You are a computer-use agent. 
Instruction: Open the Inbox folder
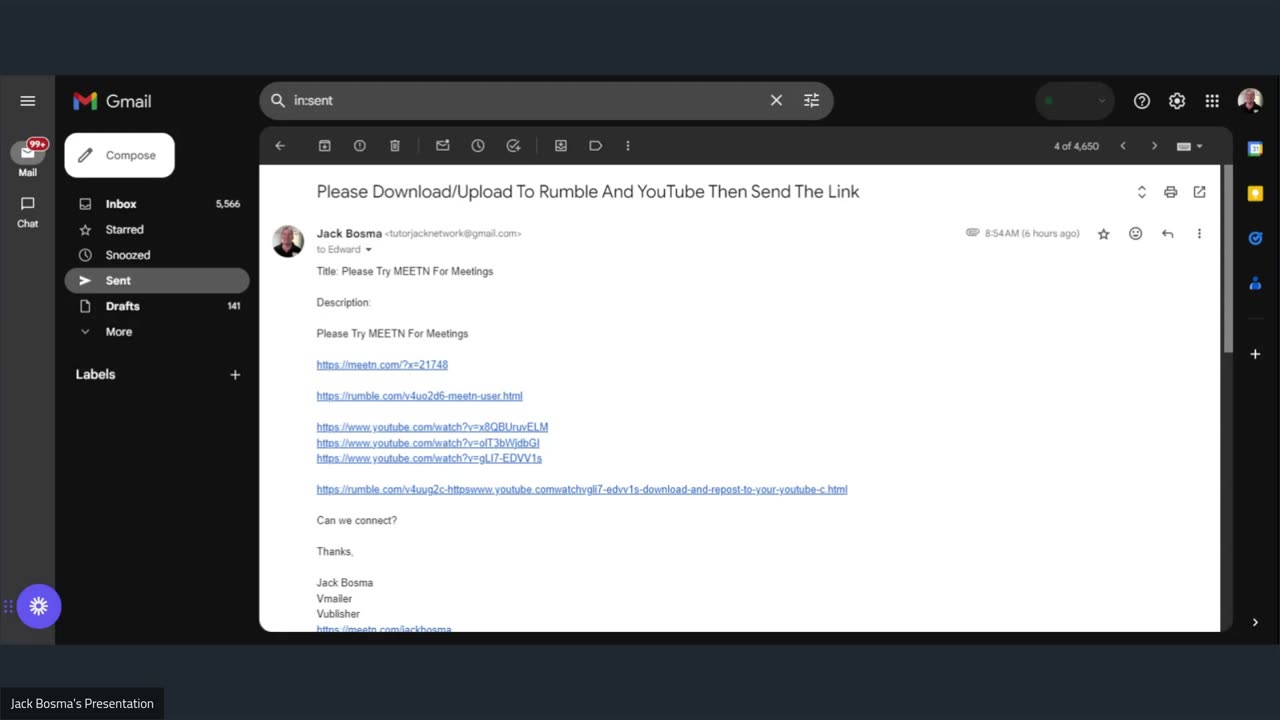(x=157, y=204)
